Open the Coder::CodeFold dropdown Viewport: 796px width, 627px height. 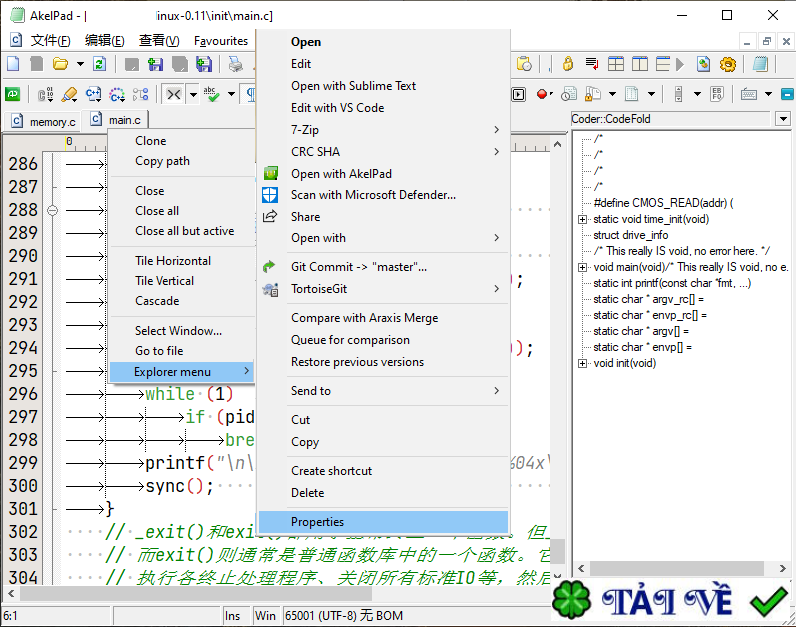781,119
